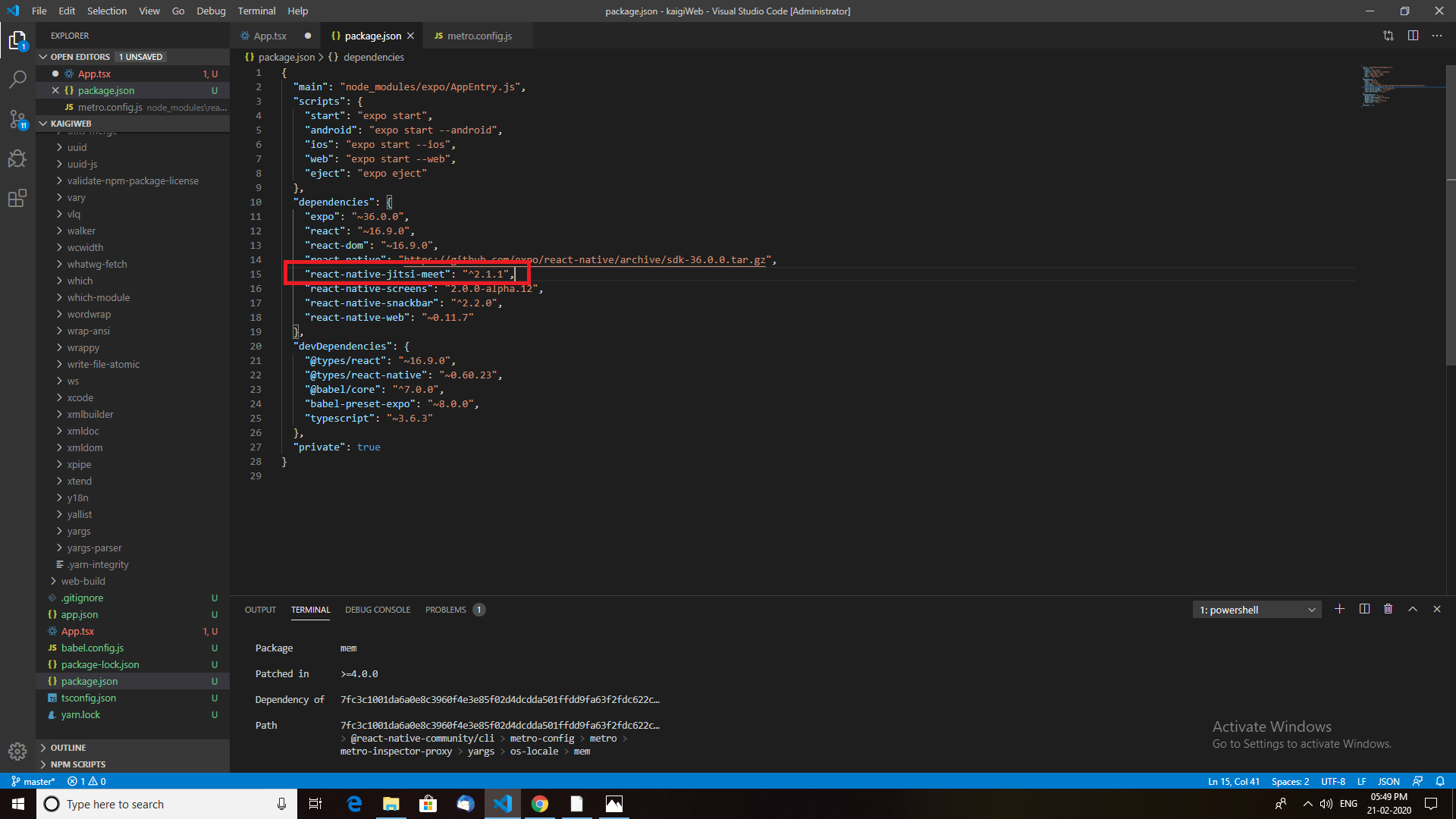Switch to the PROBLEMS panel tab
Screen dimensions: 1456x819
click(x=446, y=610)
